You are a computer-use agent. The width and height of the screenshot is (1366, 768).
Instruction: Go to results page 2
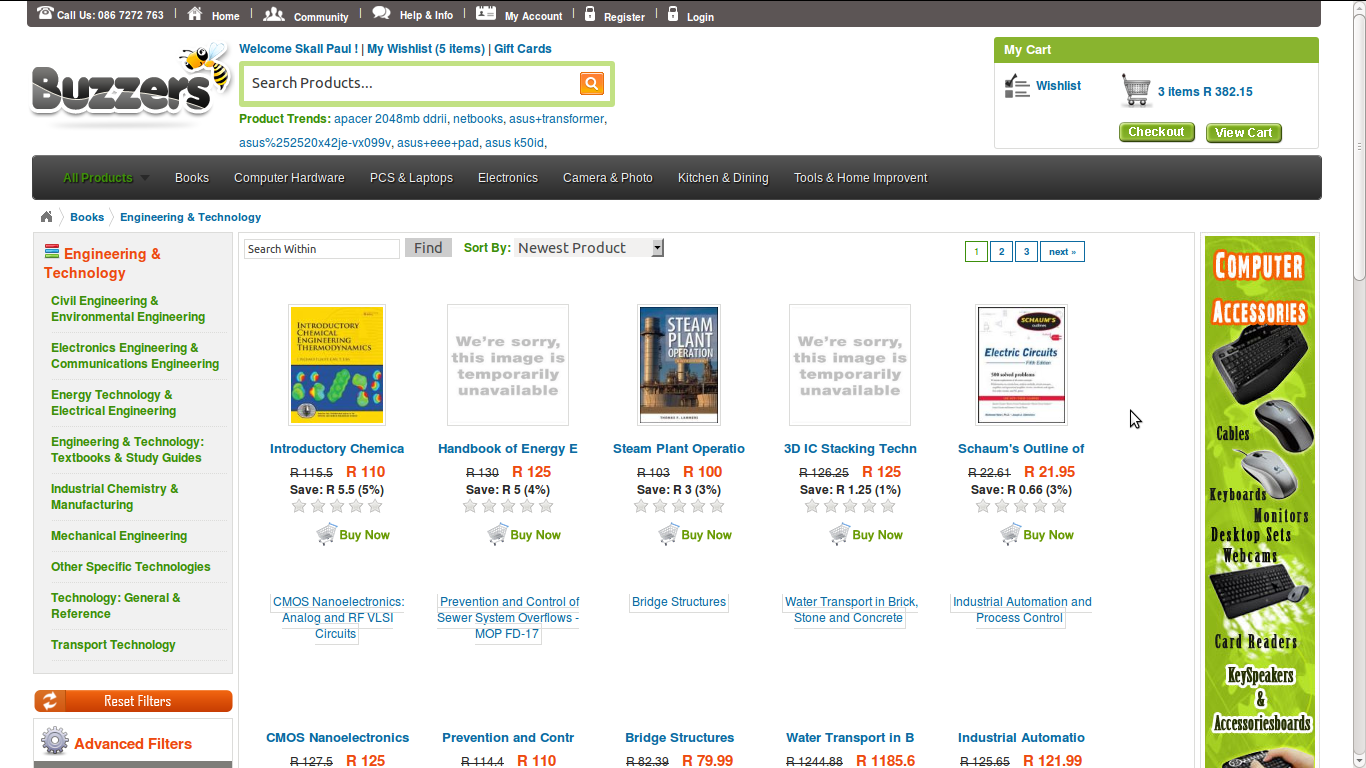click(1001, 251)
